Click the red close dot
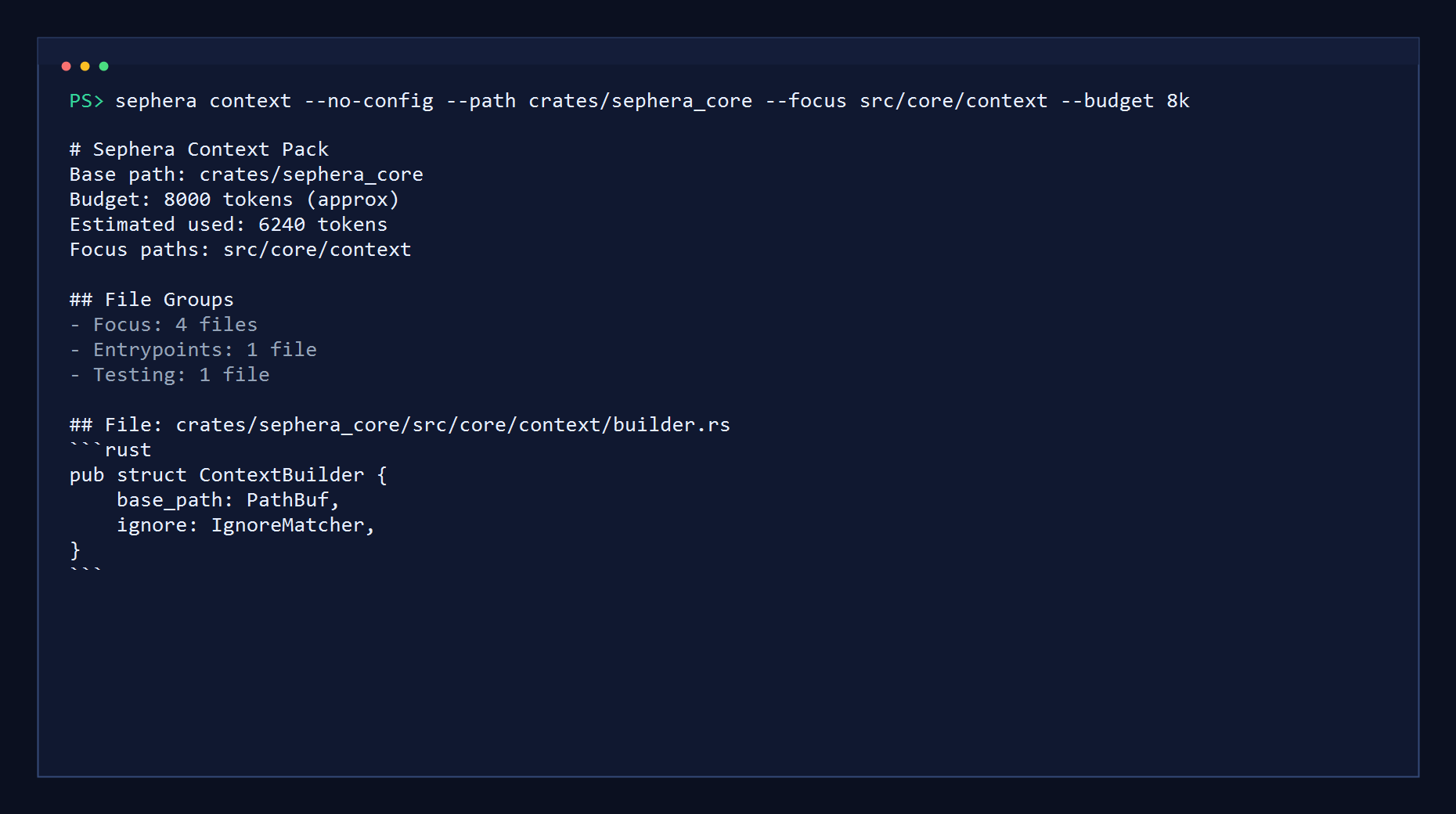1456x814 pixels. coord(67,67)
